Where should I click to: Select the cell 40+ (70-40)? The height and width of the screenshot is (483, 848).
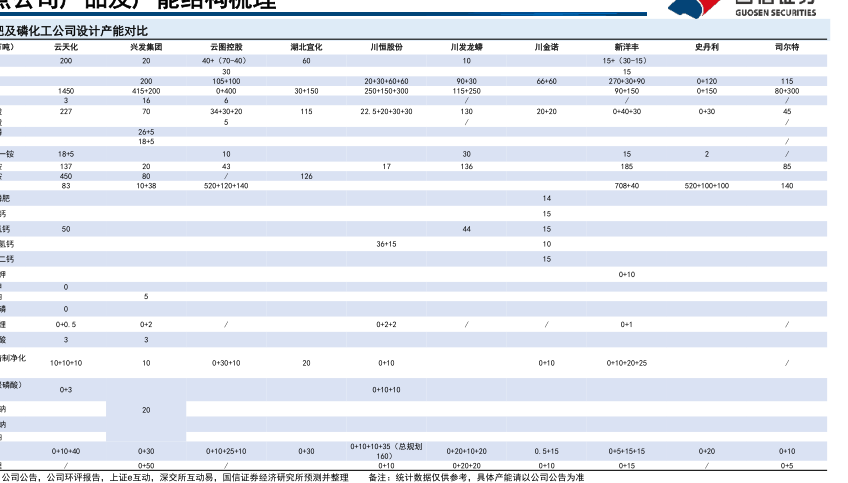click(224, 61)
